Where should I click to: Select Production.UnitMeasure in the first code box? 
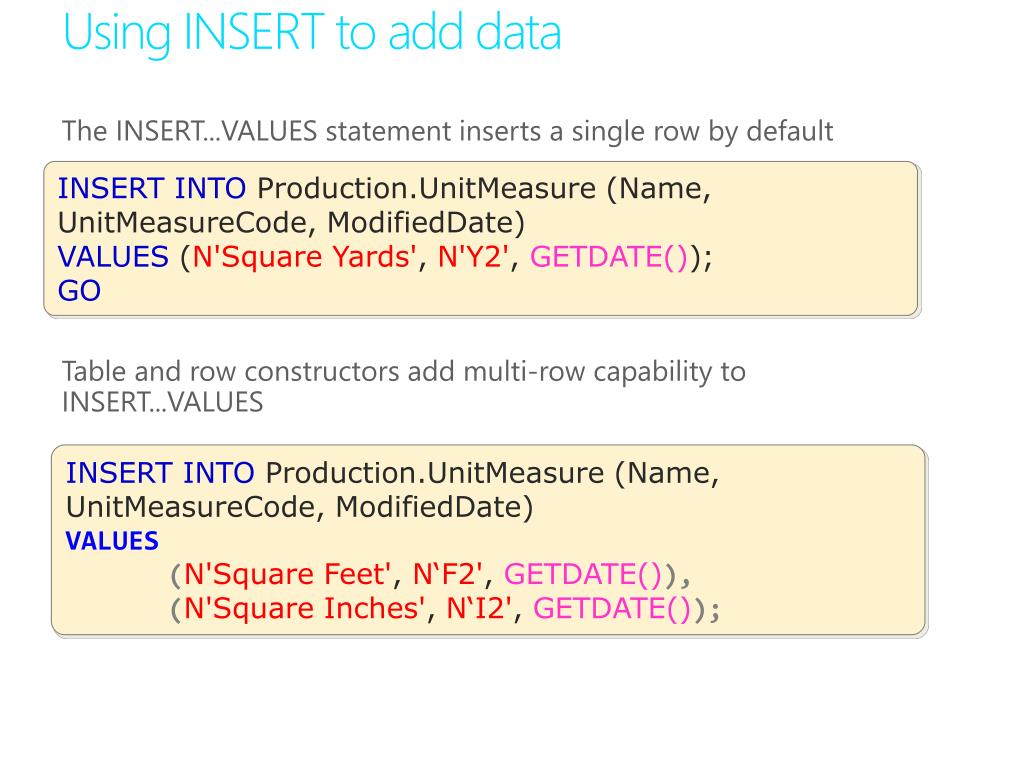427,188
